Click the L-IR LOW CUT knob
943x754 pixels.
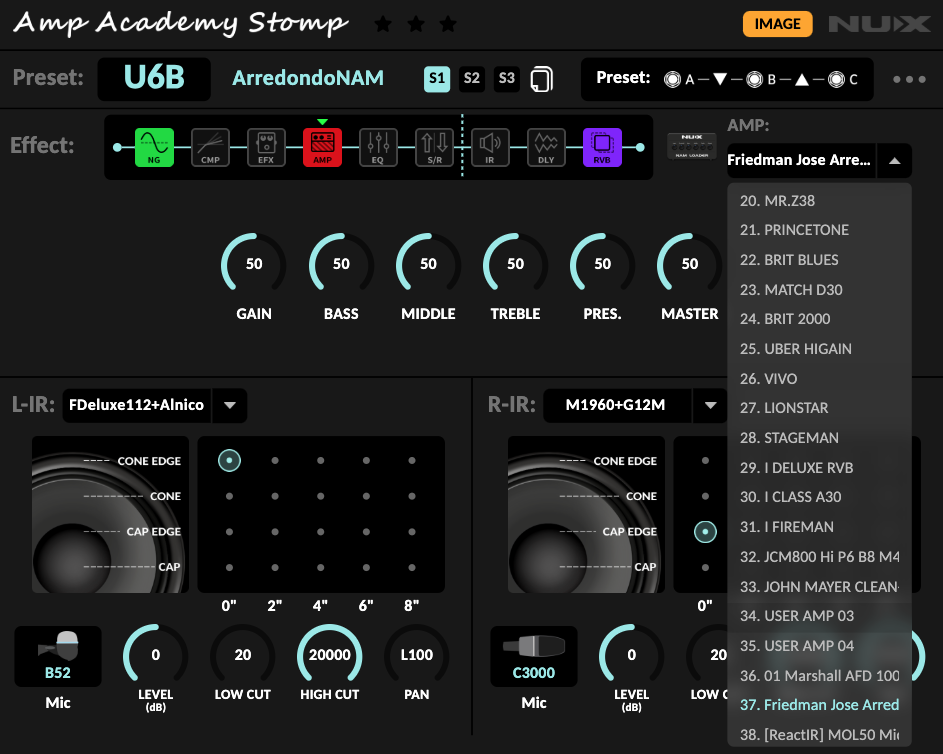tap(243, 655)
